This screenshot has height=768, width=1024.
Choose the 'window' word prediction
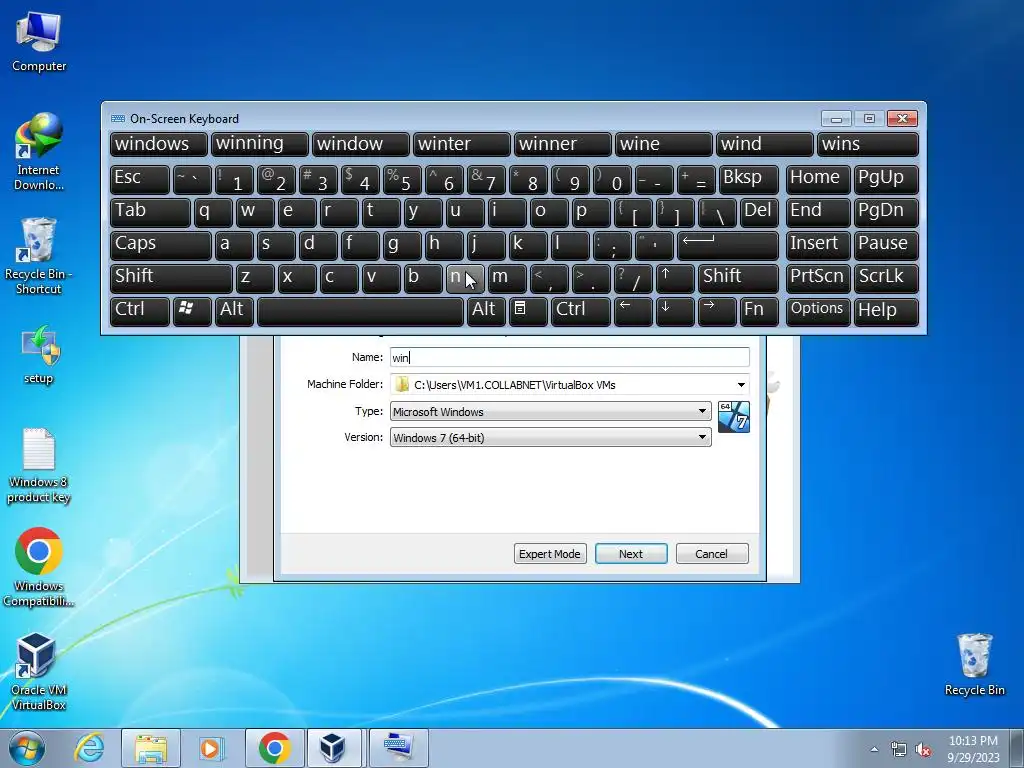[x=360, y=145]
